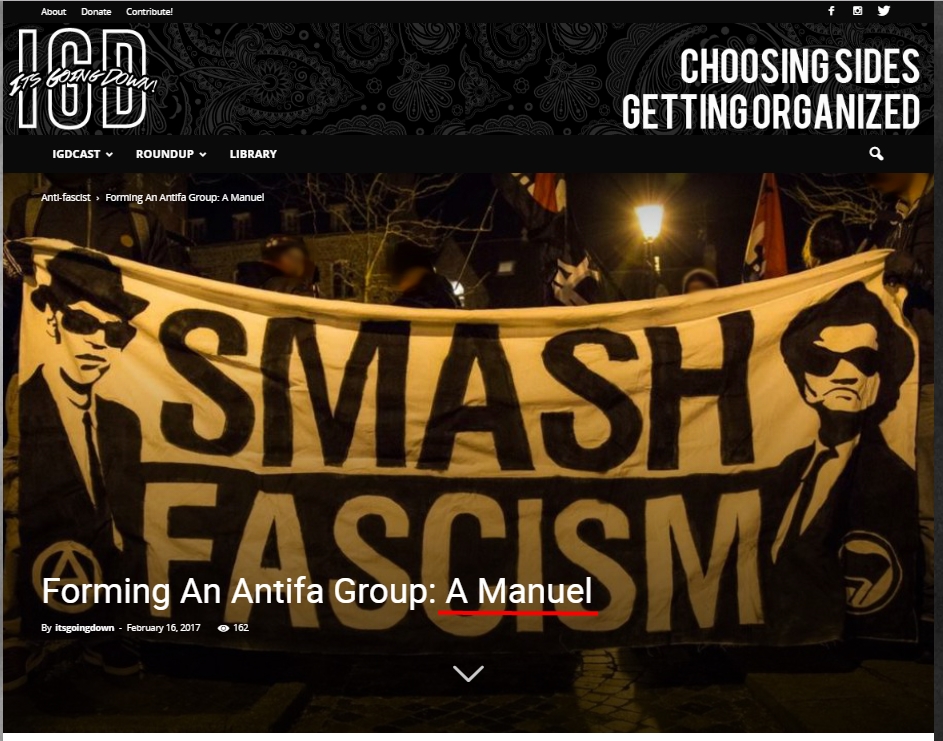Click the eye views icon beside 162
The width and height of the screenshot is (943, 741).
coord(223,628)
